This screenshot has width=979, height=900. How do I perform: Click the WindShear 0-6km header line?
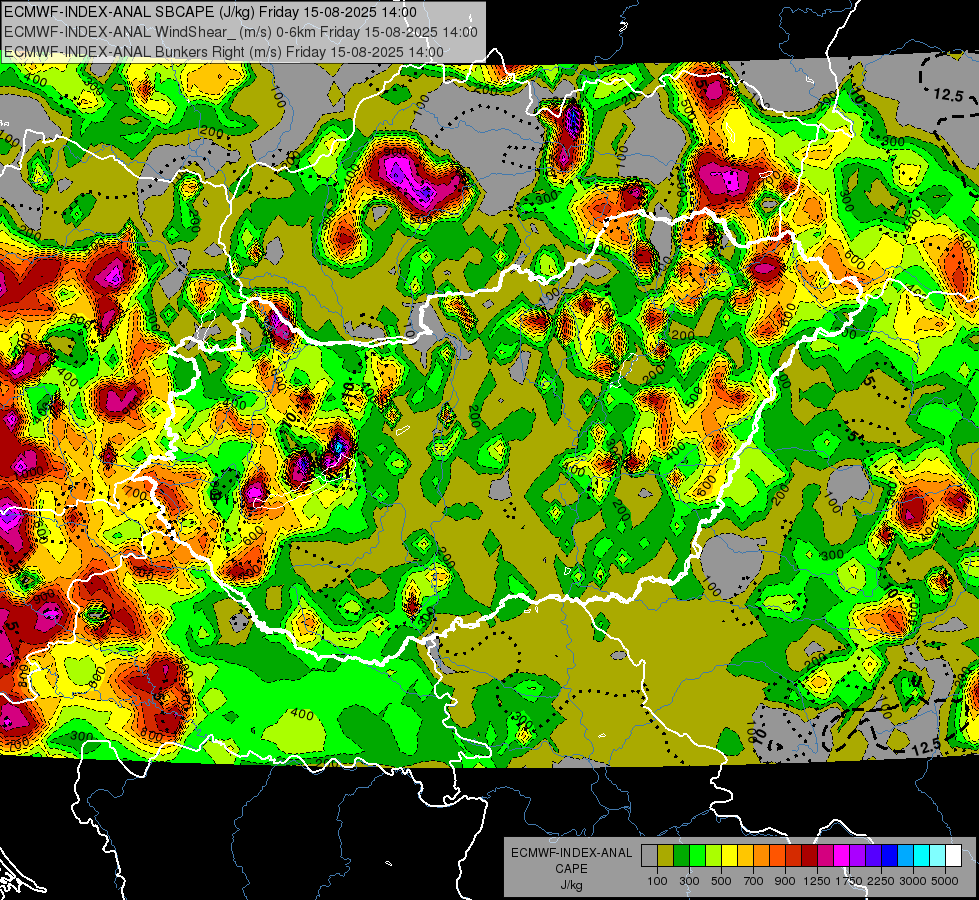240,32
